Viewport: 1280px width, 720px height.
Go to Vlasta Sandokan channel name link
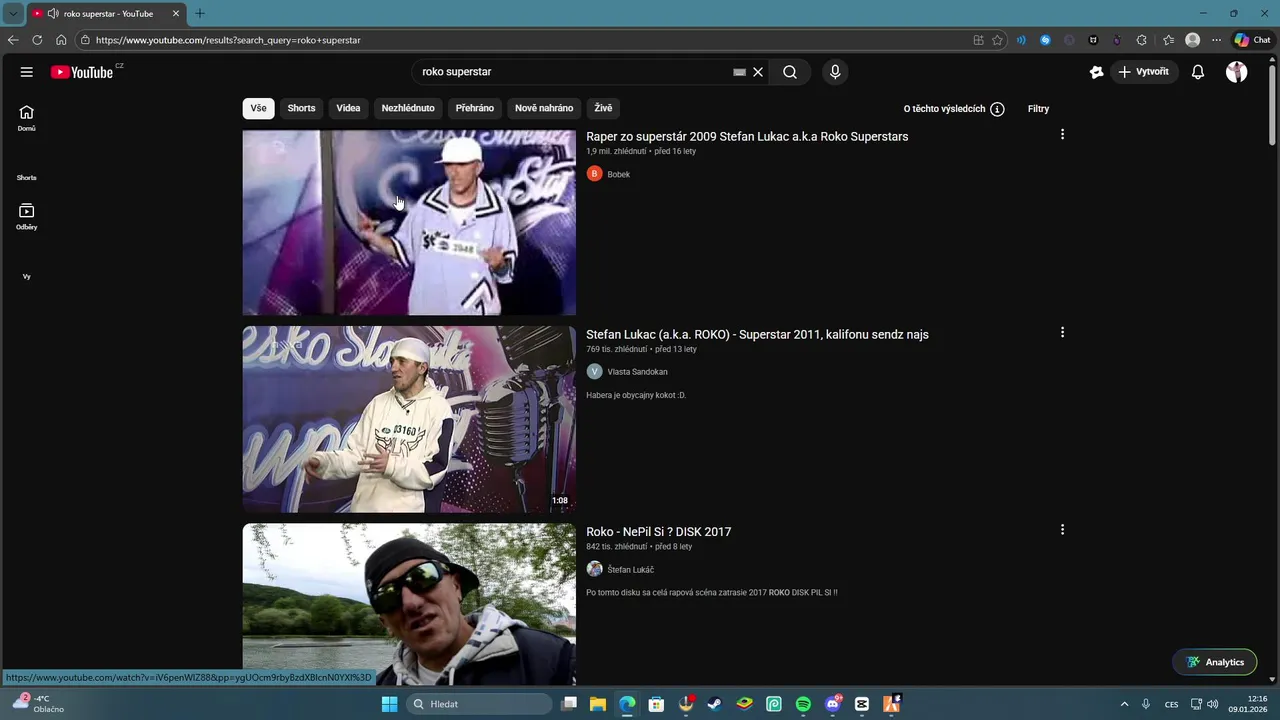pyautogui.click(x=637, y=372)
